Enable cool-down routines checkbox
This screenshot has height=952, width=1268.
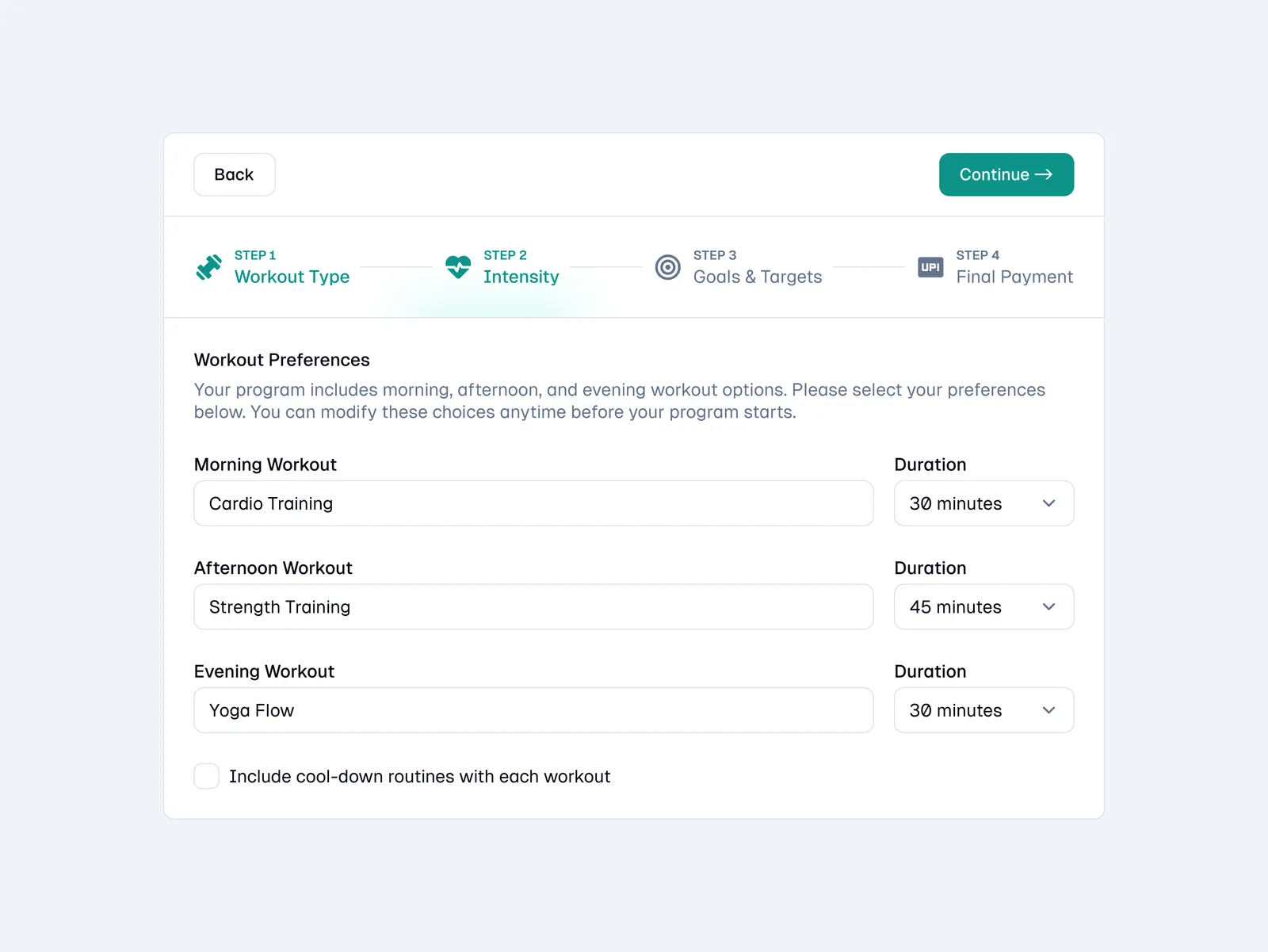coord(207,776)
